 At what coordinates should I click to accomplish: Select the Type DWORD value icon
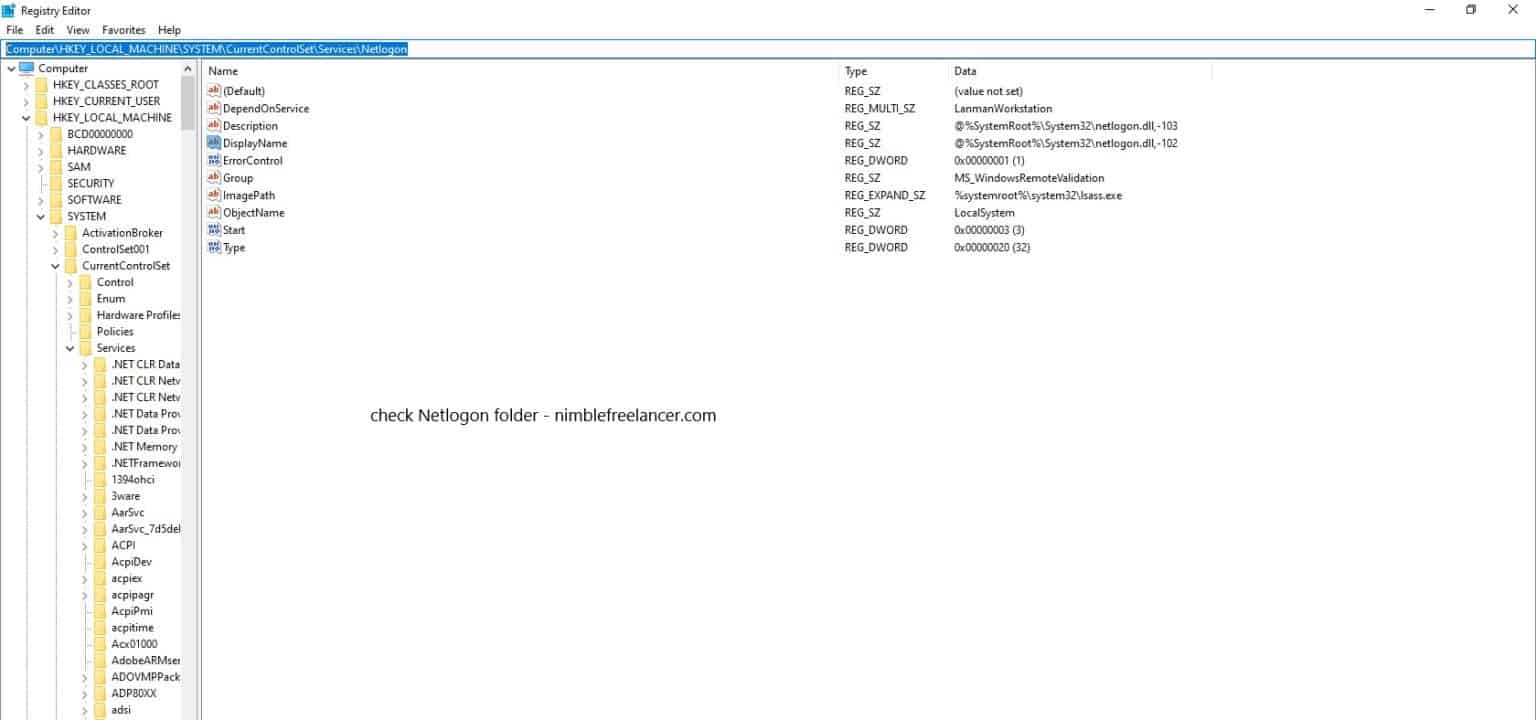(214, 247)
